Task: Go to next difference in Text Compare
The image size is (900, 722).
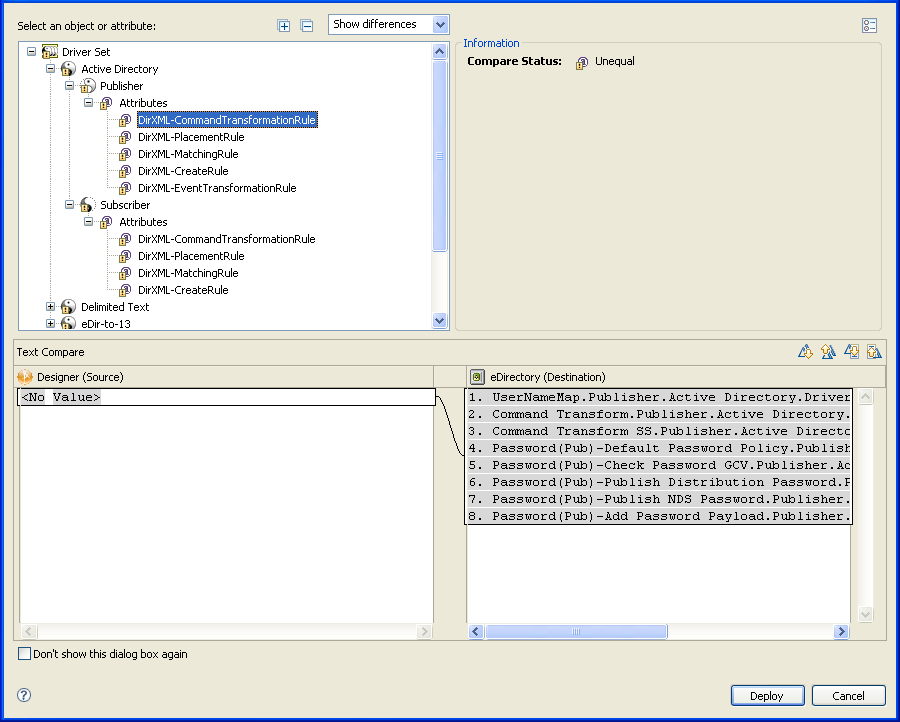Action: (805, 352)
